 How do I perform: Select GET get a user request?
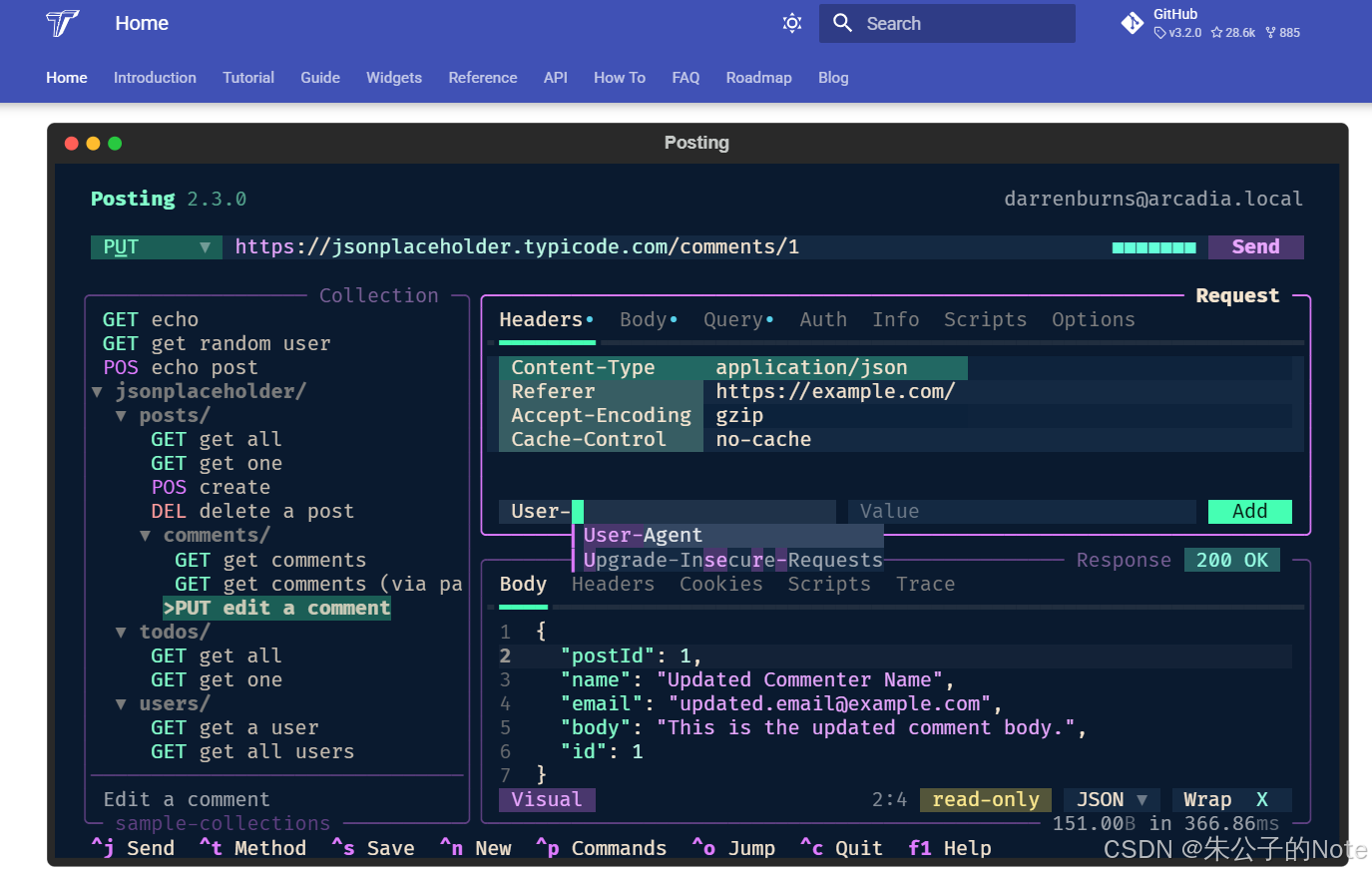[x=234, y=727]
